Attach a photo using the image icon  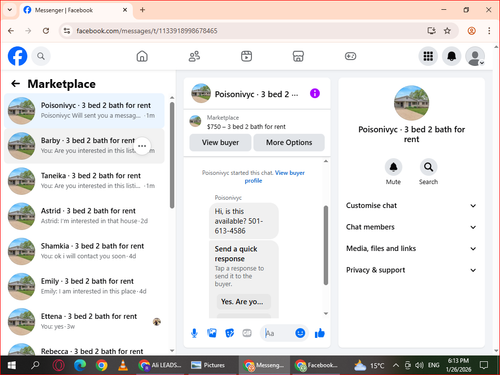(x=212, y=333)
